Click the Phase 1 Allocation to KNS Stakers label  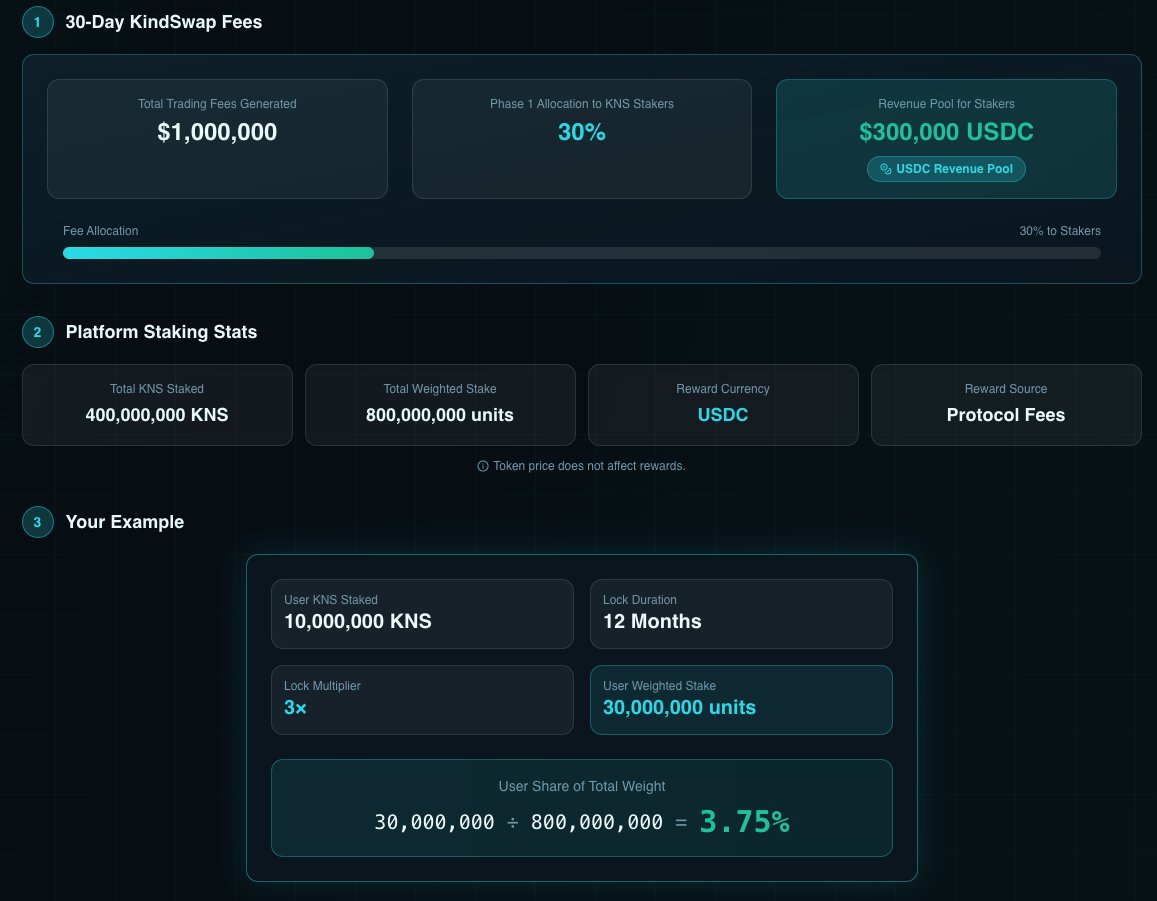(x=581, y=104)
